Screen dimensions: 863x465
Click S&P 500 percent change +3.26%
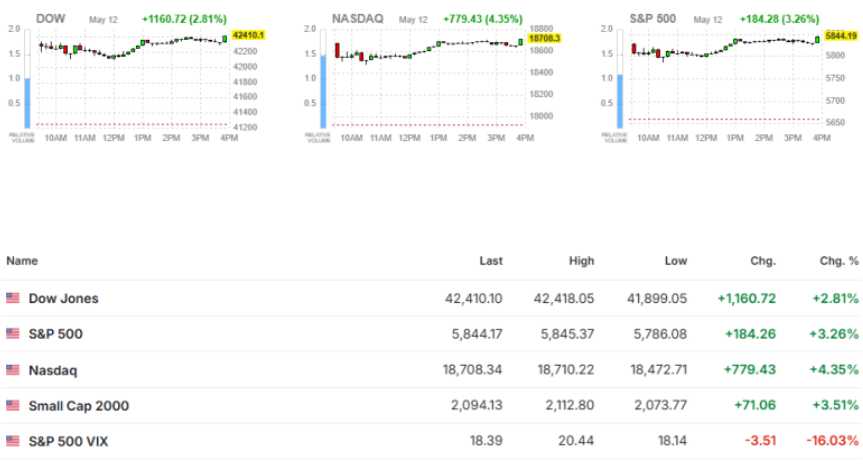[834, 334]
